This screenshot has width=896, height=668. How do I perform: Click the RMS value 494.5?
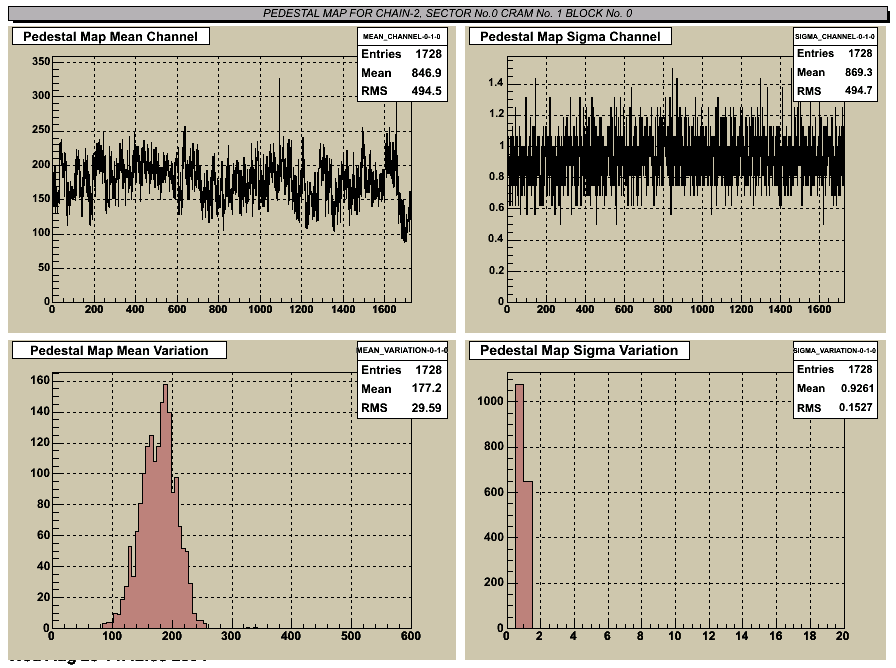[426, 91]
